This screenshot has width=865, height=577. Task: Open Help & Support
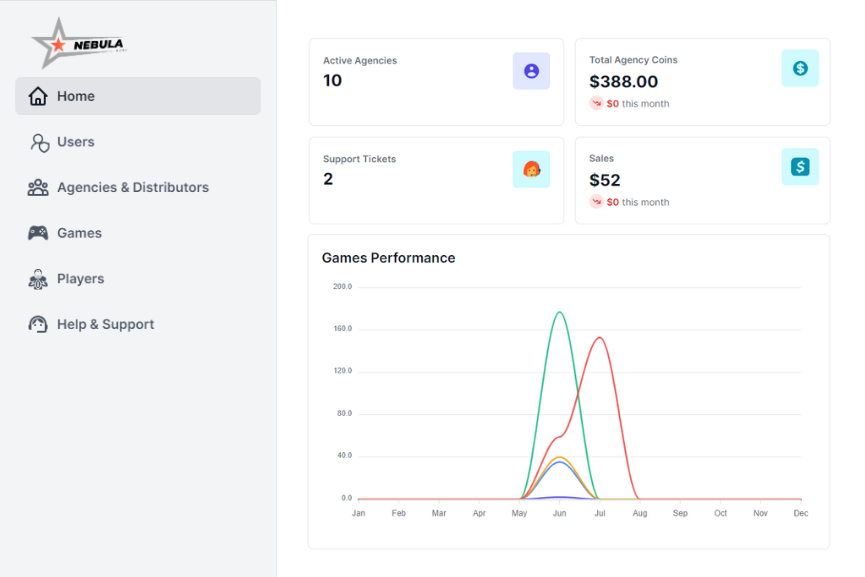138,324
